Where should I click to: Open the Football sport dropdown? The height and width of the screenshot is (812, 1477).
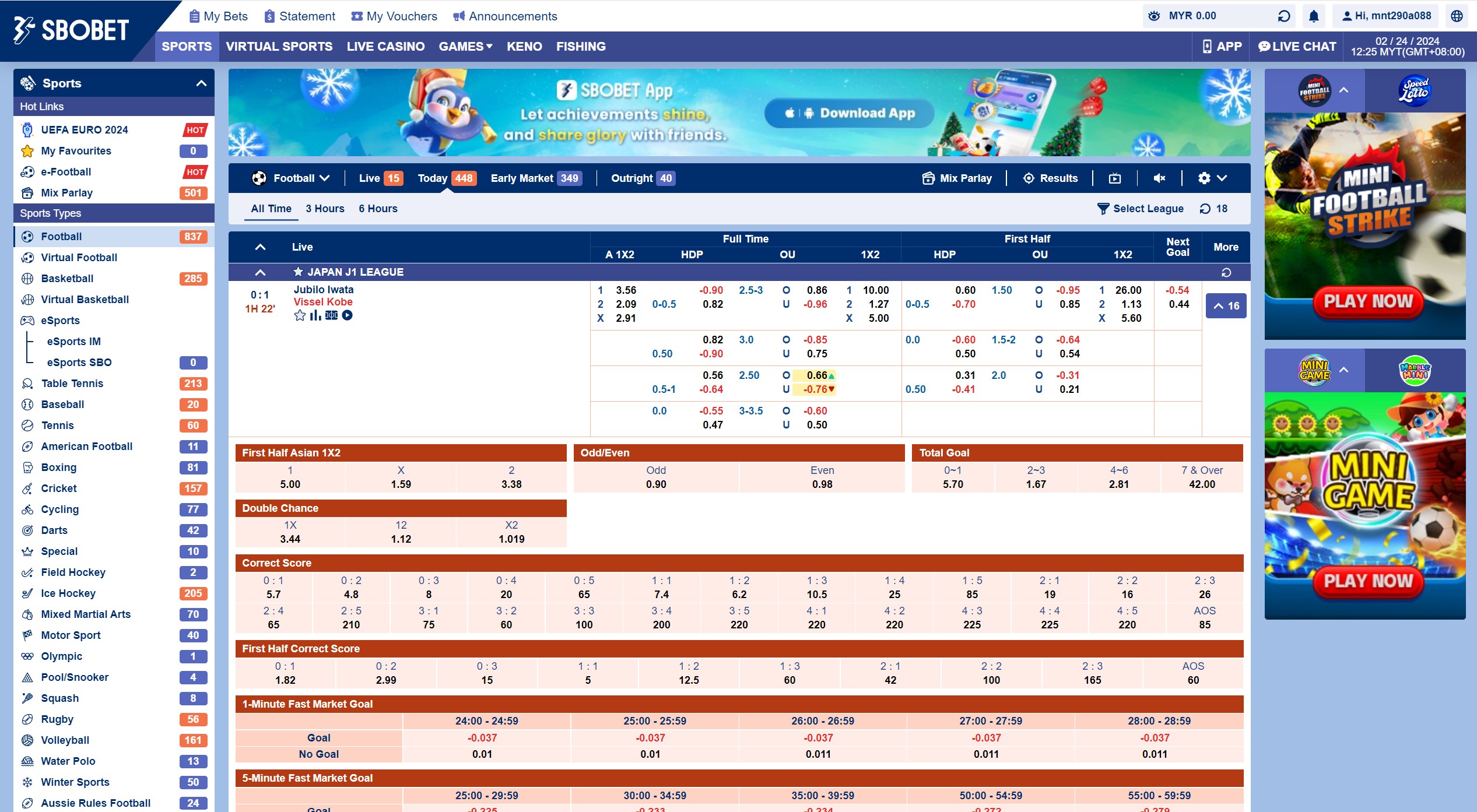pos(291,178)
